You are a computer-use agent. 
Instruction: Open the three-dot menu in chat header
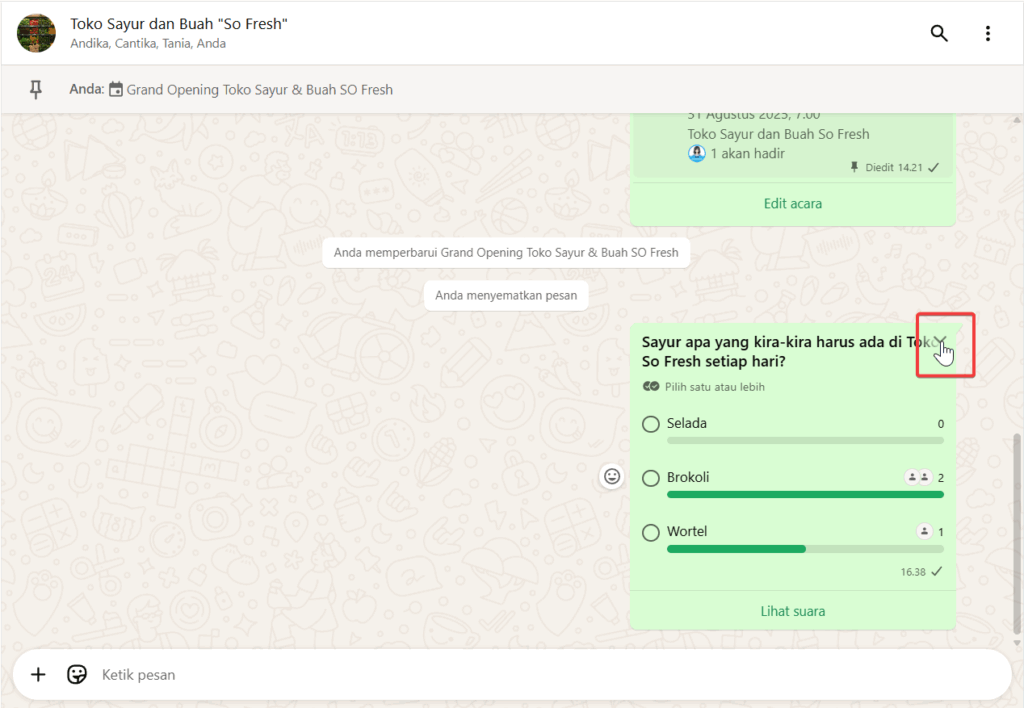click(x=987, y=33)
